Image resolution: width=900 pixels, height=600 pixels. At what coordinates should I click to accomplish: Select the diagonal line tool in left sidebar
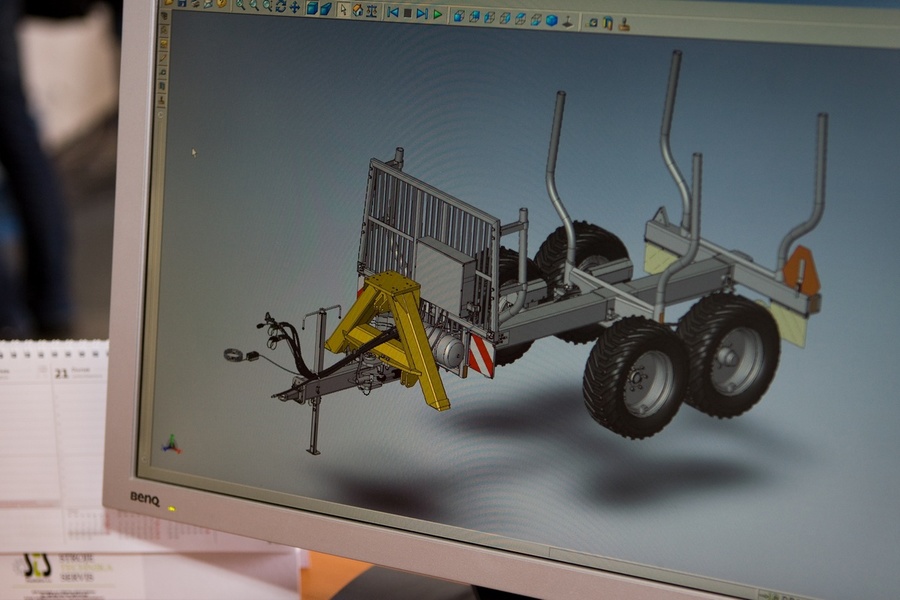(164, 59)
